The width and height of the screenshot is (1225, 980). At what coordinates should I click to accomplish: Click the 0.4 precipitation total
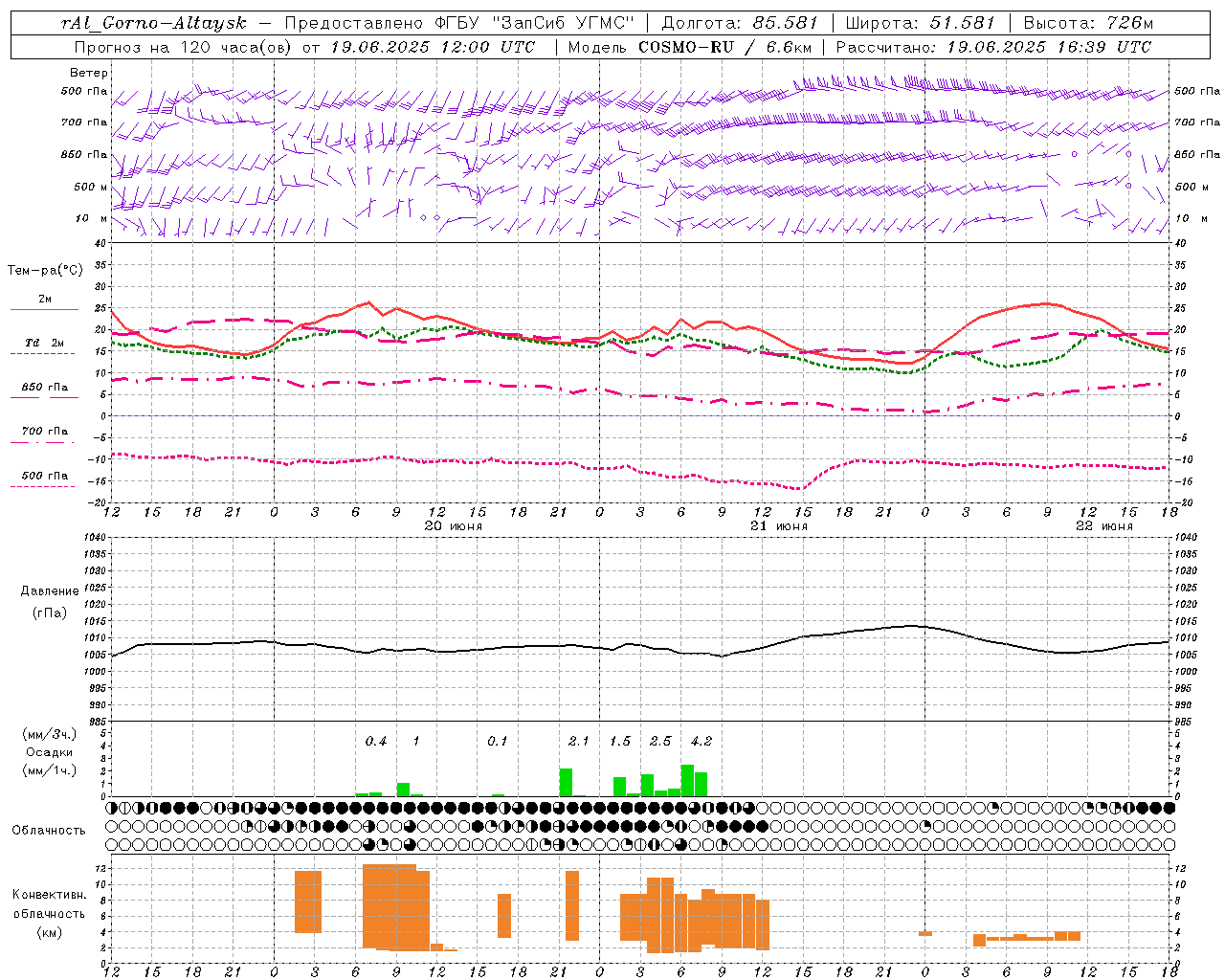376,742
